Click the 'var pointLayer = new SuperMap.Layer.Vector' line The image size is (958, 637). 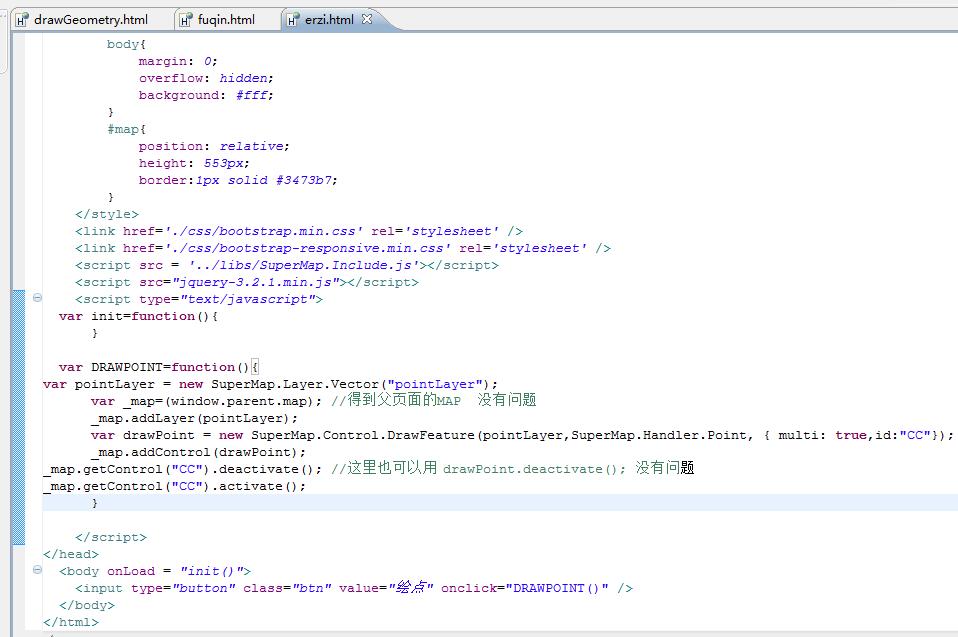tap(270, 384)
